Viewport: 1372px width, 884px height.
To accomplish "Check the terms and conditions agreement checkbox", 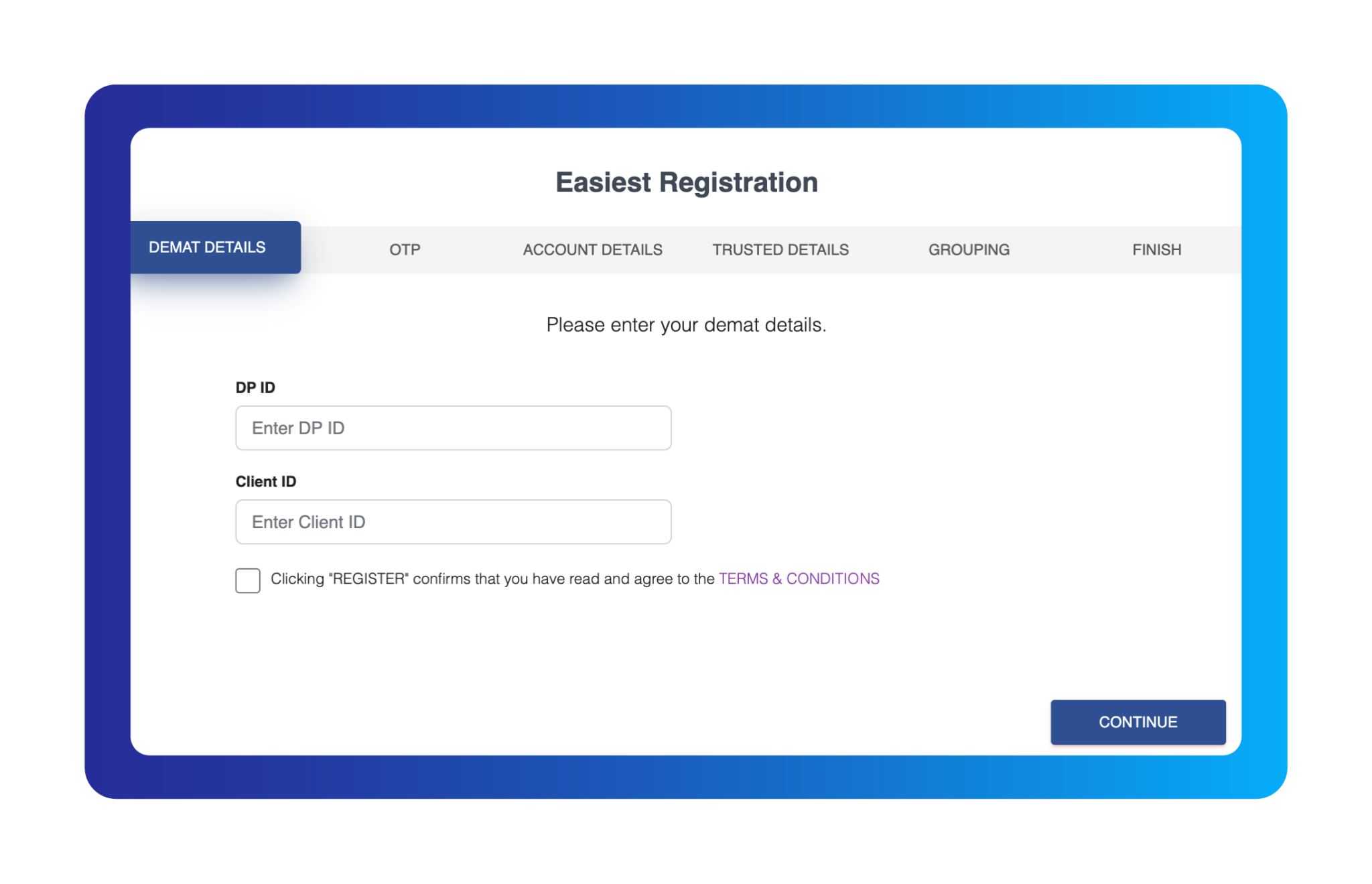I will [x=247, y=580].
